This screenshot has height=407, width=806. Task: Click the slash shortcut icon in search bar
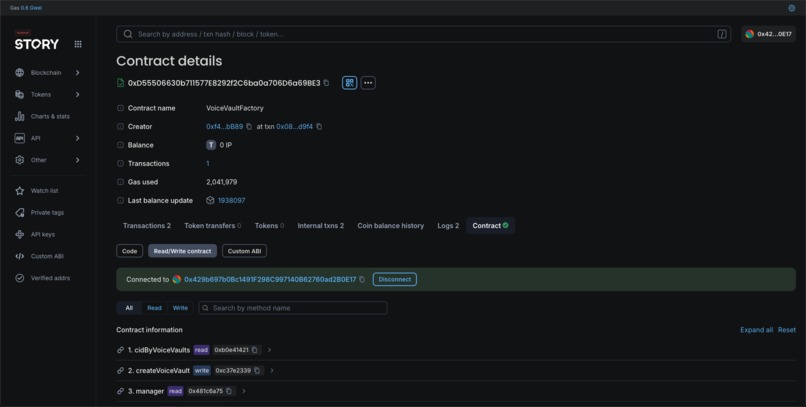point(722,34)
